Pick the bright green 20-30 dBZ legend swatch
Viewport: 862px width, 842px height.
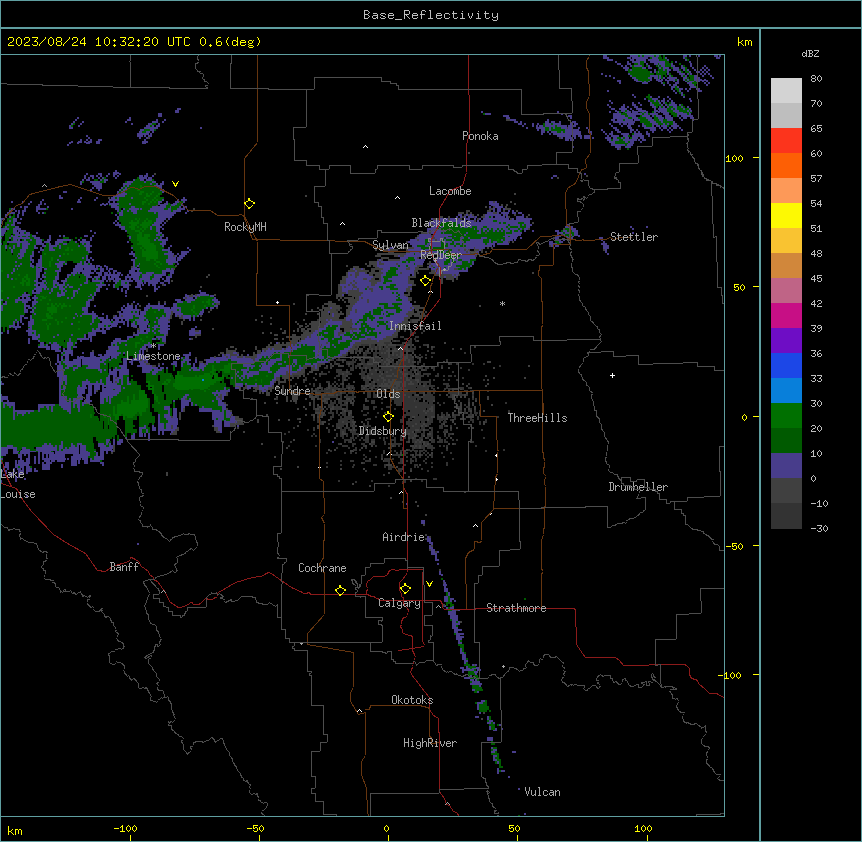tap(786, 416)
